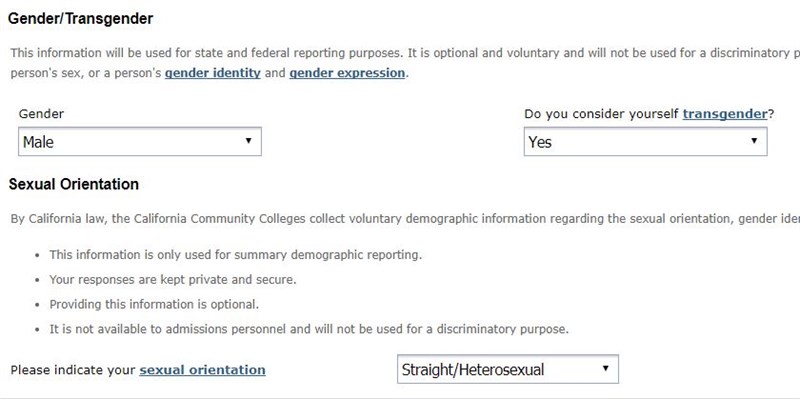Click the arrow on the Straight/Heterosexual combo box

coord(606,368)
